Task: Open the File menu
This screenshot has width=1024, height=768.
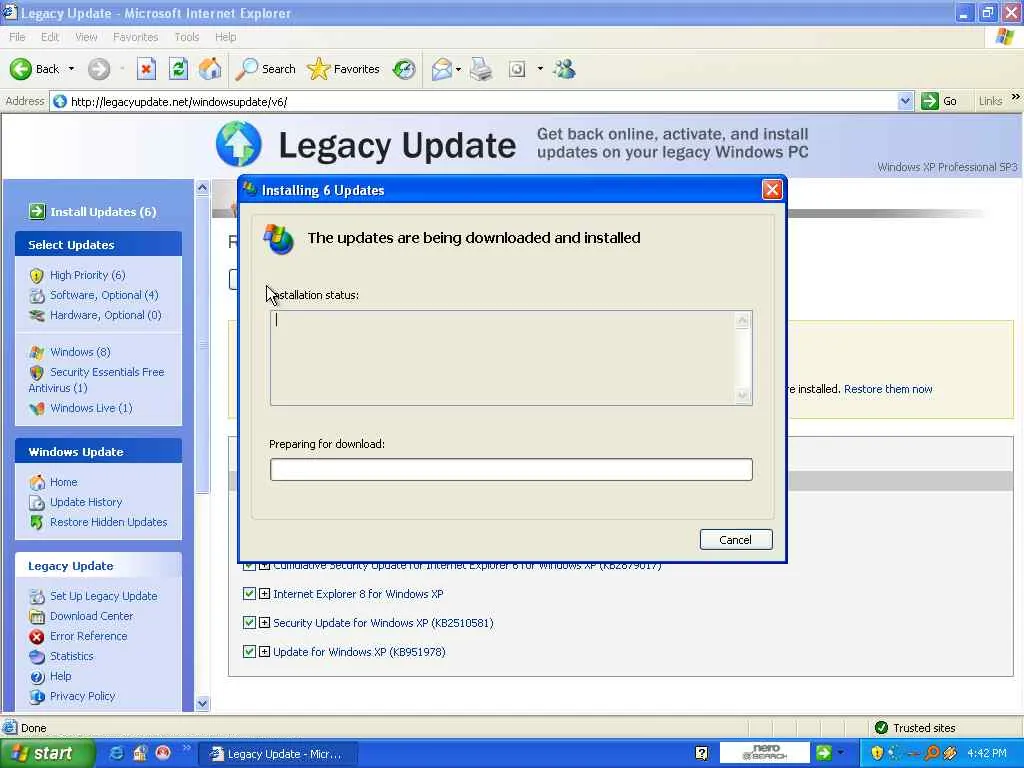Action: pyautogui.click(x=17, y=37)
